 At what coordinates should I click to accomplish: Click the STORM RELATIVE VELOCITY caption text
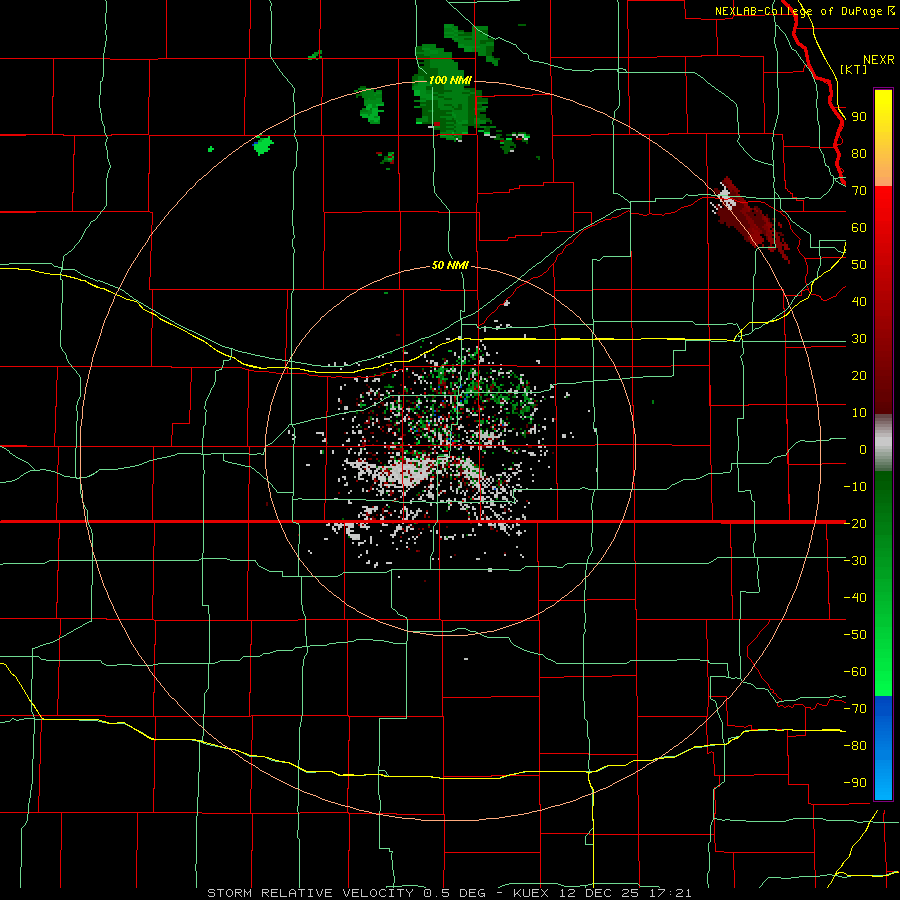[311, 893]
